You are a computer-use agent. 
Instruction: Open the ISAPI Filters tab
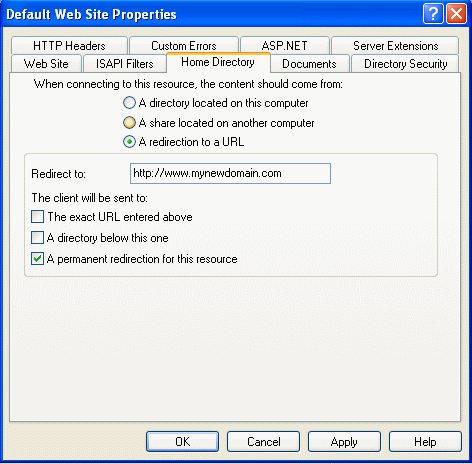125,64
